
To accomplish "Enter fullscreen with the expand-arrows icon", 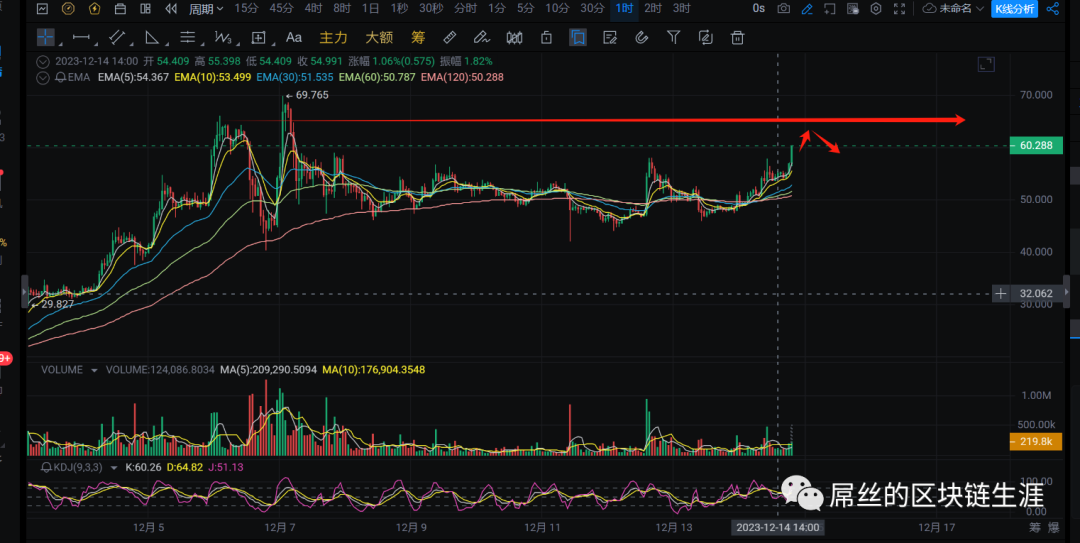I will point(900,8).
